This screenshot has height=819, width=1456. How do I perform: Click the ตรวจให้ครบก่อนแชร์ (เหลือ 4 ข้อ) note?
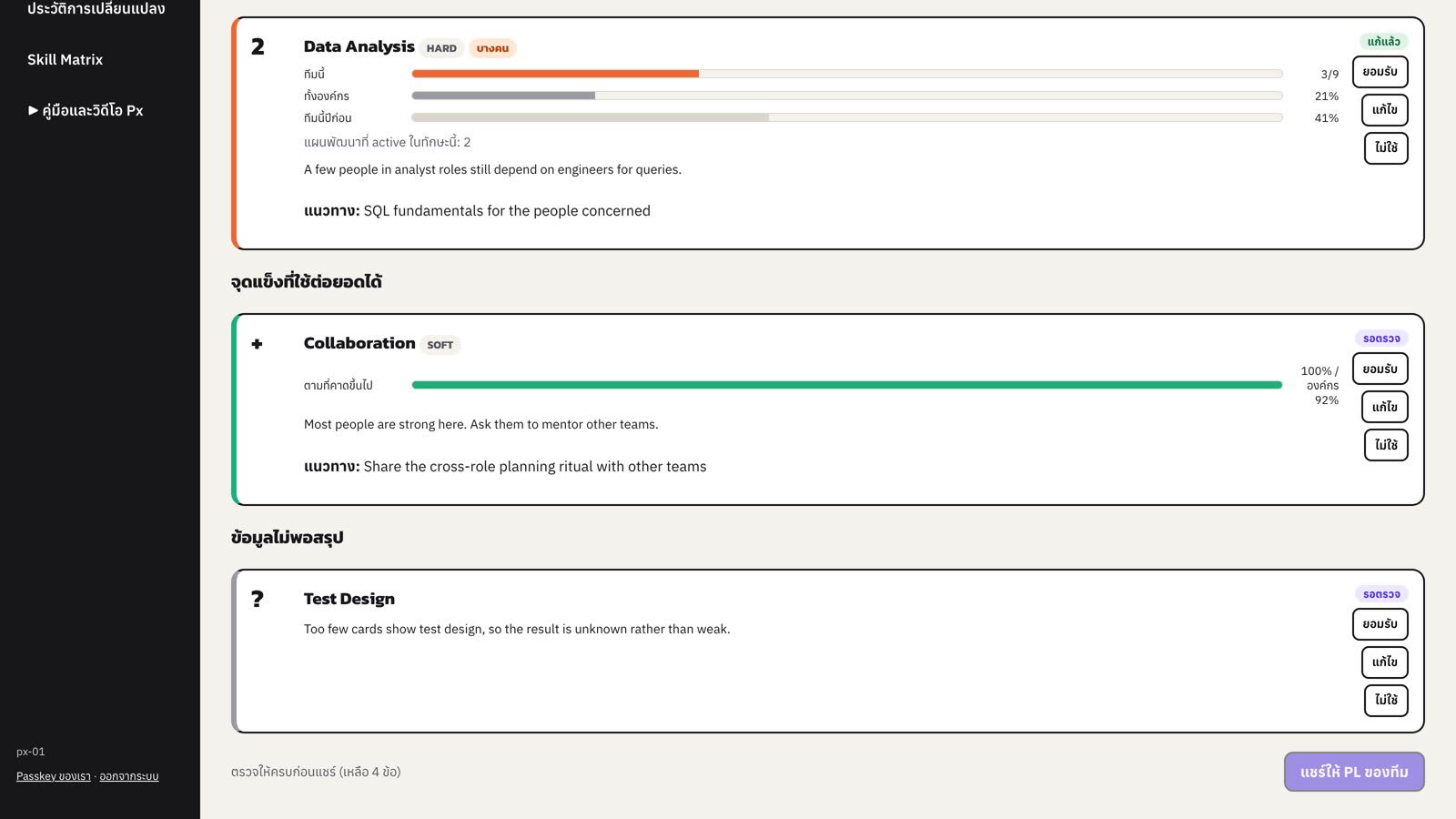click(x=316, y=772)
